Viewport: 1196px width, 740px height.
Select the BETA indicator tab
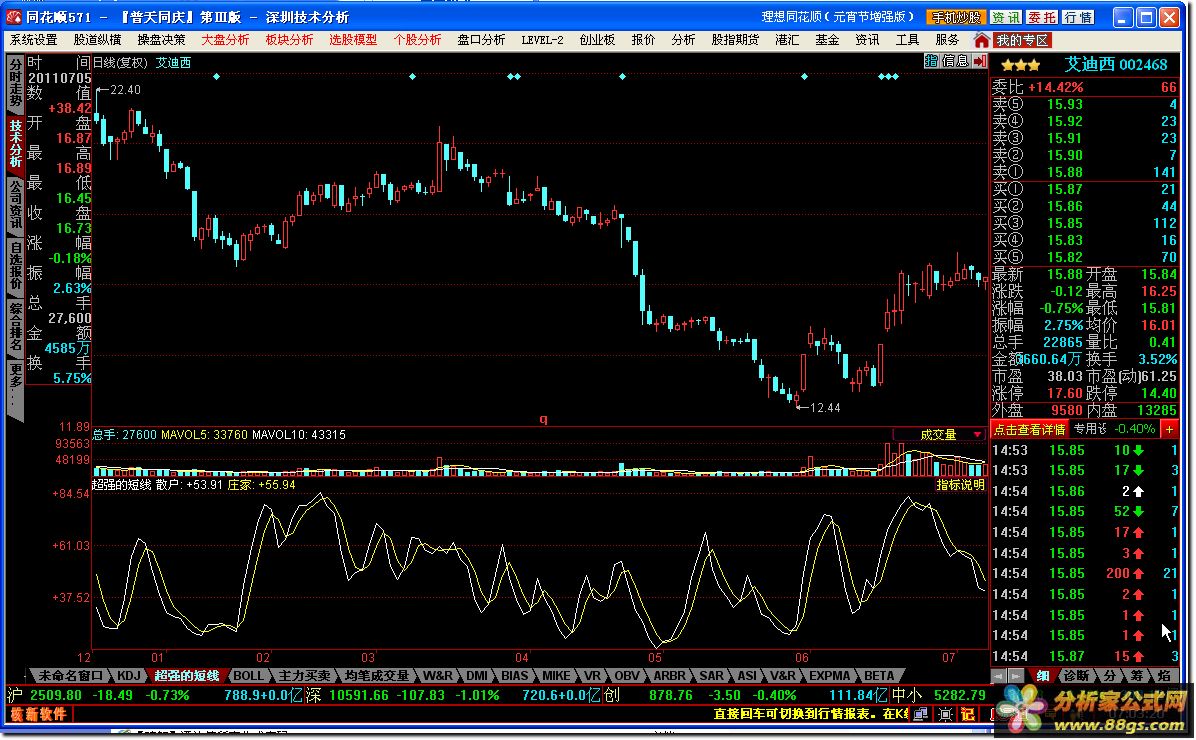click(x=879, y=676)
